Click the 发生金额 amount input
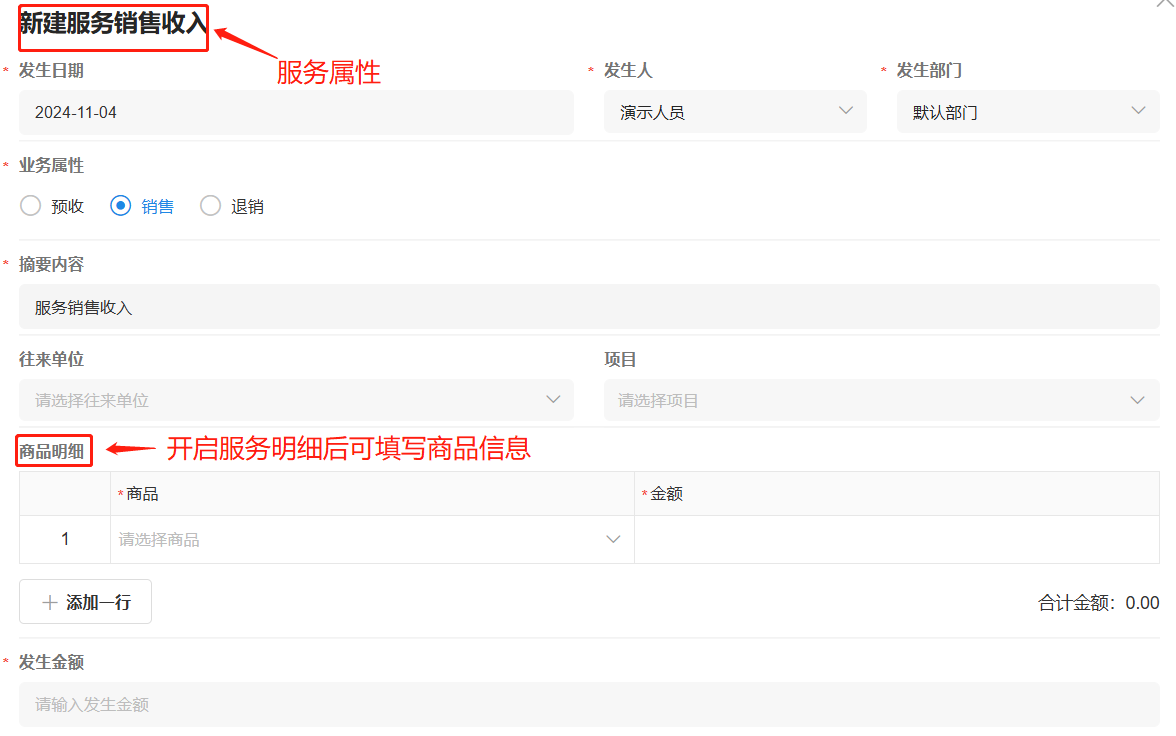Image resolution: width=1176 pixels, height=736 pixels. pos(588,704)
